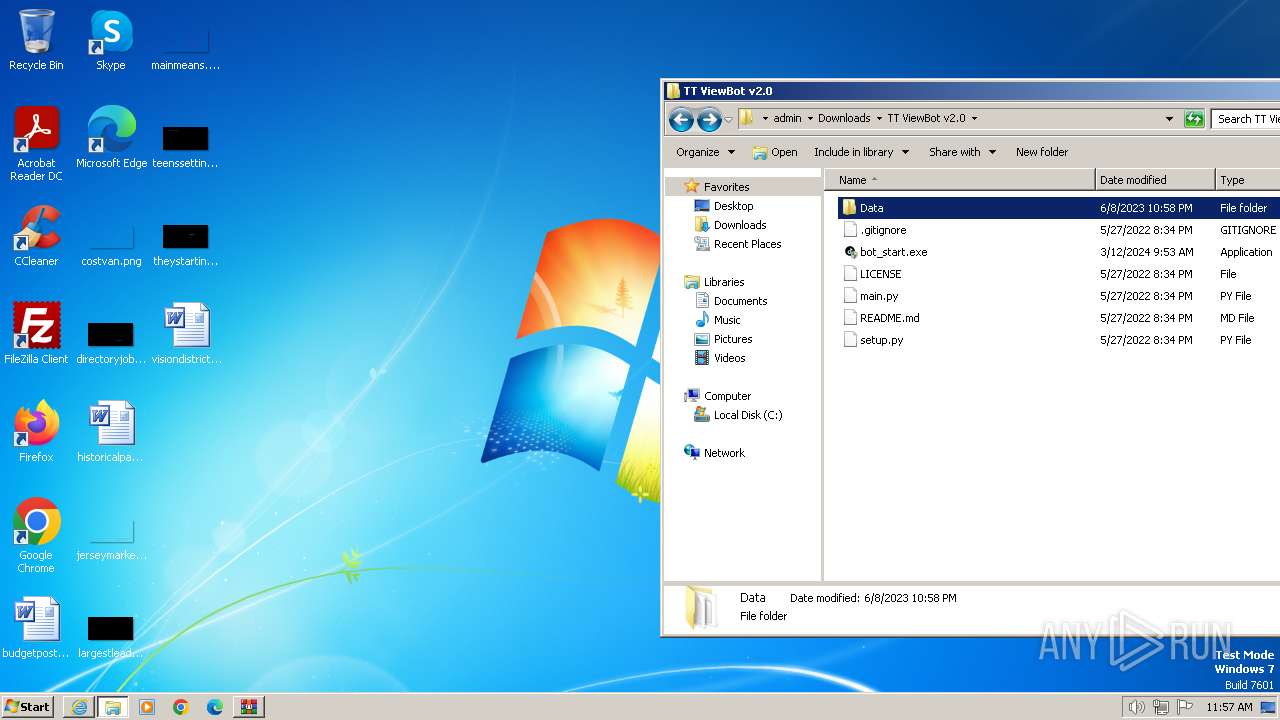
Task: Open Videos library
Action: click(x=729, y=358)
